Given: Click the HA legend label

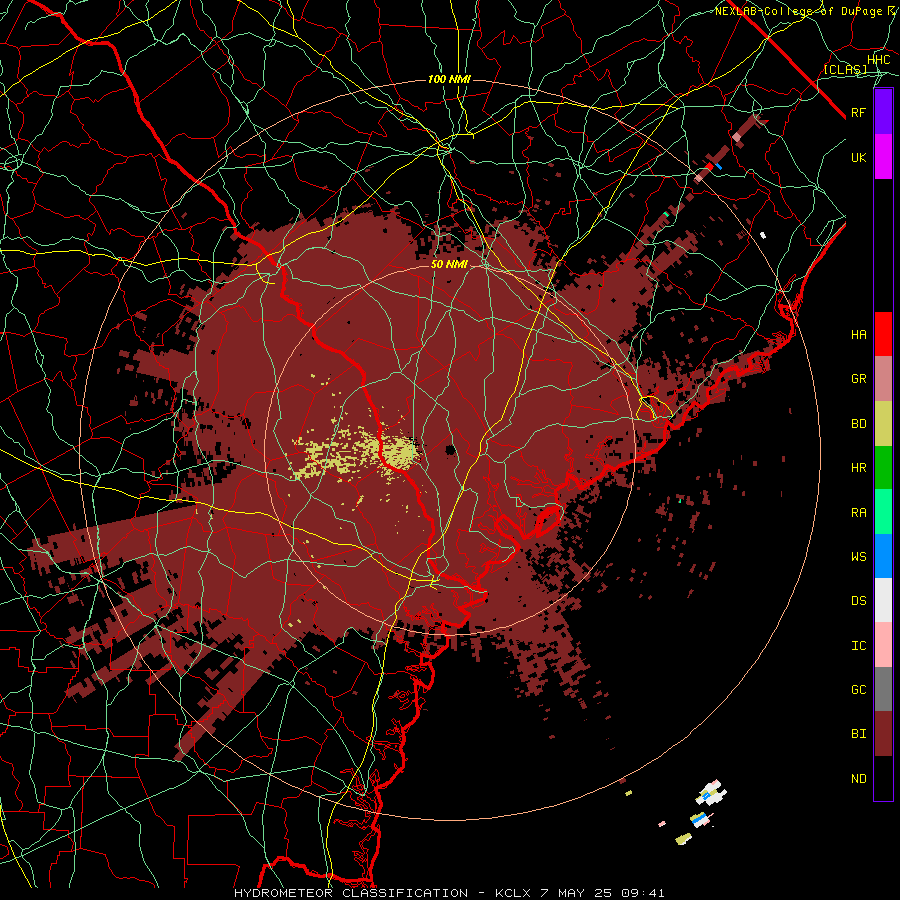Looking at the screenshot, I should (x=858, y=334).
